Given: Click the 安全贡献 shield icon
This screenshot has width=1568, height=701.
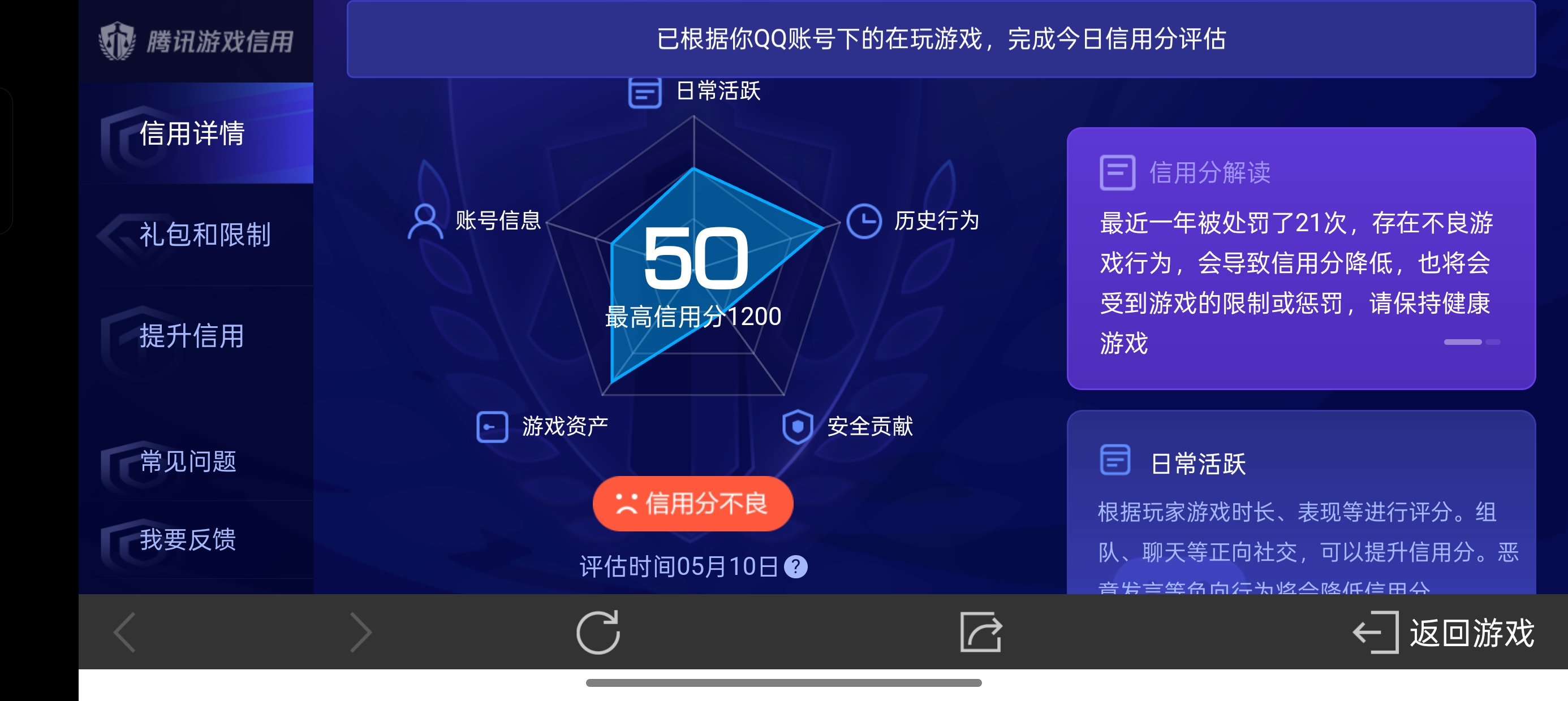Looking at the screenshot, I should 798,427.
